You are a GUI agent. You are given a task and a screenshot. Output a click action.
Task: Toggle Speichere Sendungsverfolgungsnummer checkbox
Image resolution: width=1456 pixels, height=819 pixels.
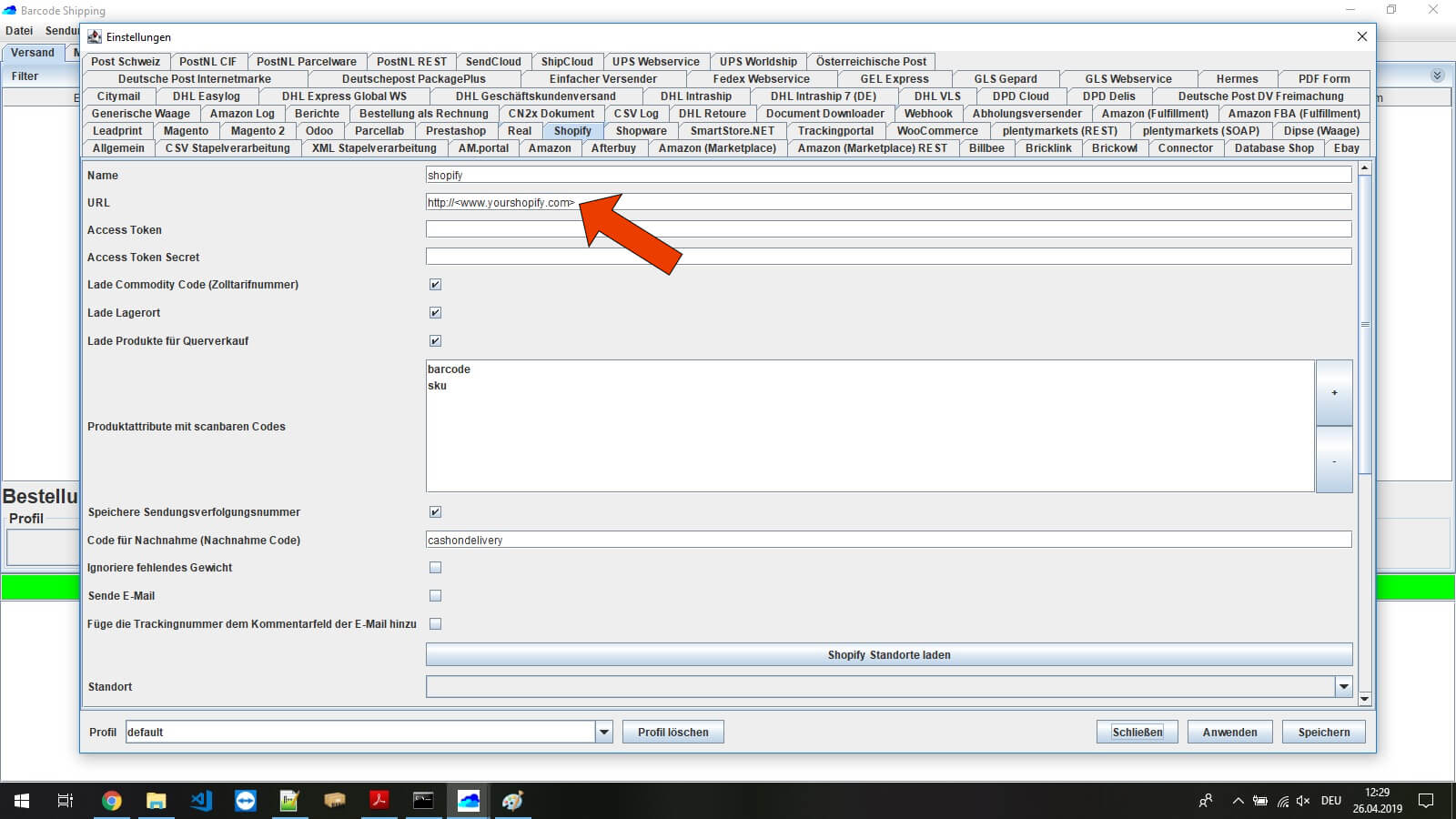(x=435, y=512)
